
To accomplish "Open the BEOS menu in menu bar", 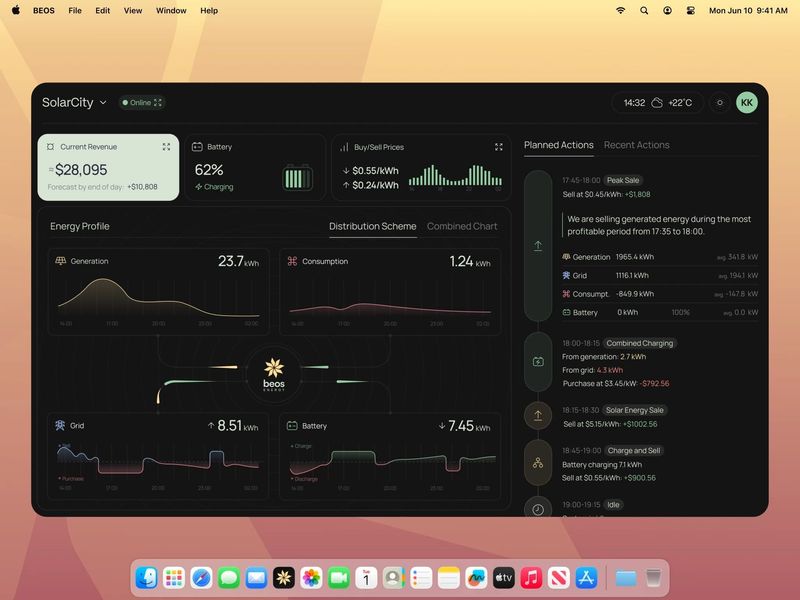I will point(44,10).
